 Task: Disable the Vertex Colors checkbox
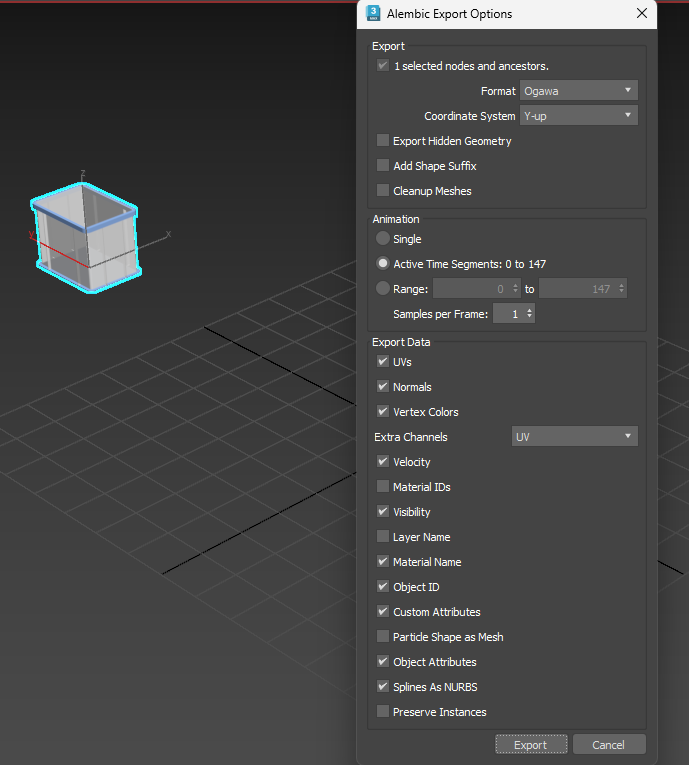tap(383, 412)
